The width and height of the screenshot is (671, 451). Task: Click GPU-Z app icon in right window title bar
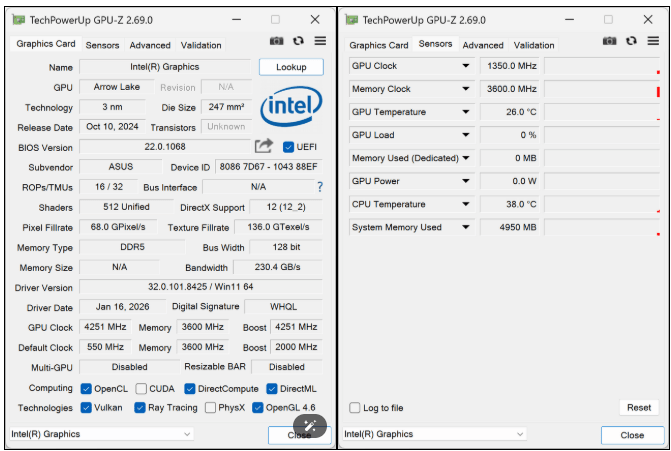pyautogui.click(x=351, y=20)
